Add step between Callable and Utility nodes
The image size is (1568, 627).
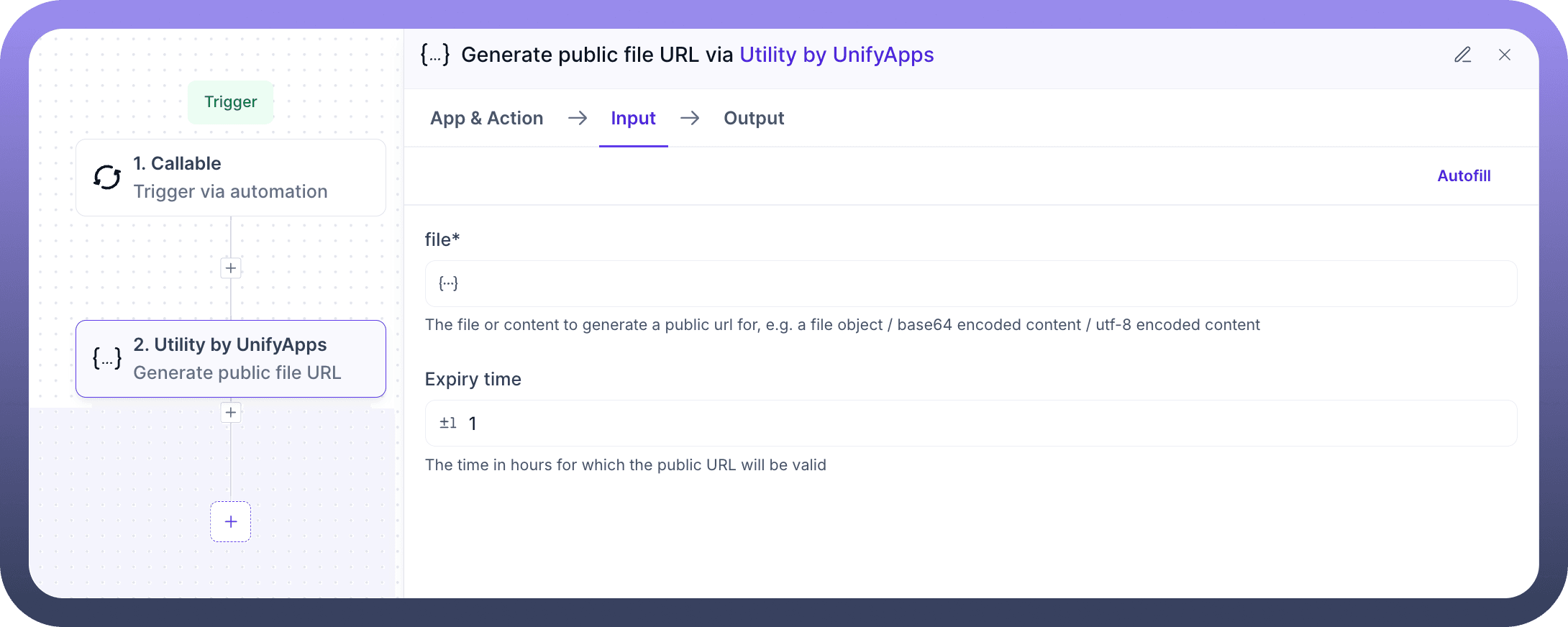(230, 268)
